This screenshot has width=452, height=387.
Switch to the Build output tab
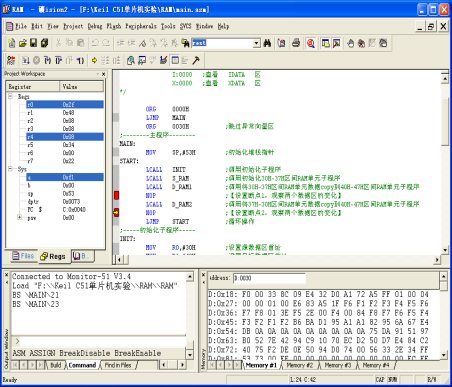pyautogui.click(x=56, y=365)
